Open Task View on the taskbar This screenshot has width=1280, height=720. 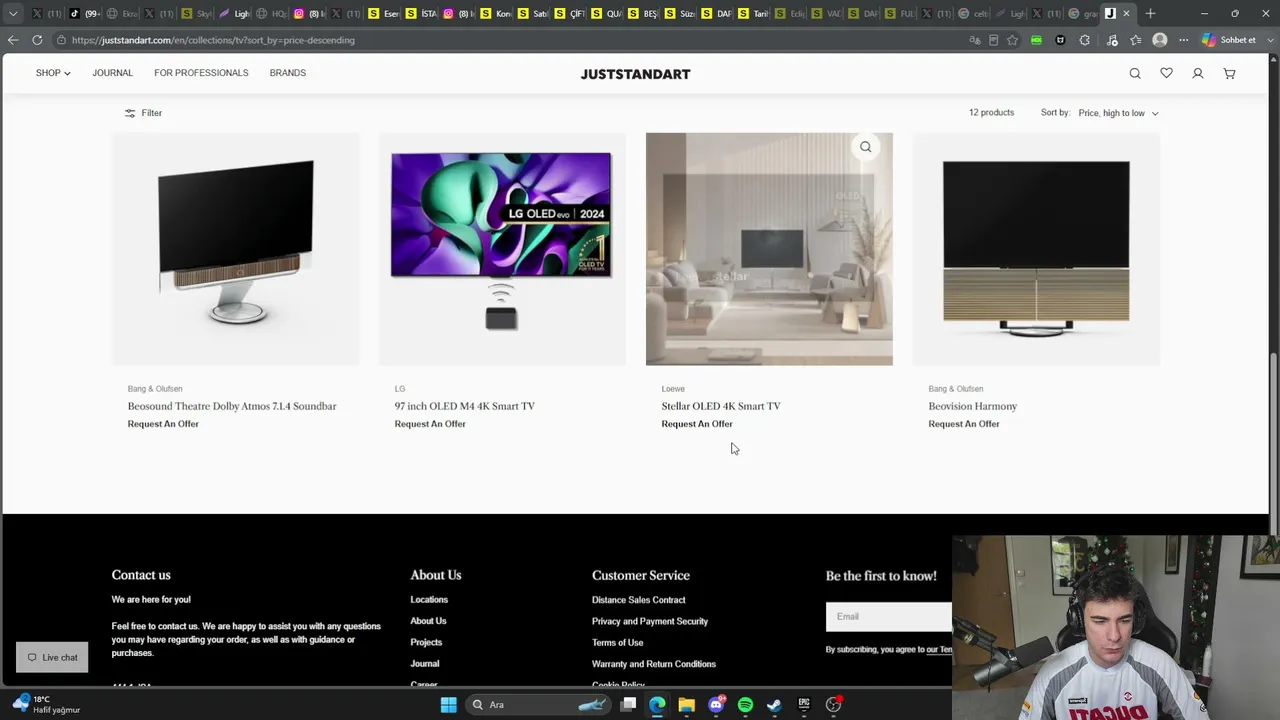click(x=628, y=705)
